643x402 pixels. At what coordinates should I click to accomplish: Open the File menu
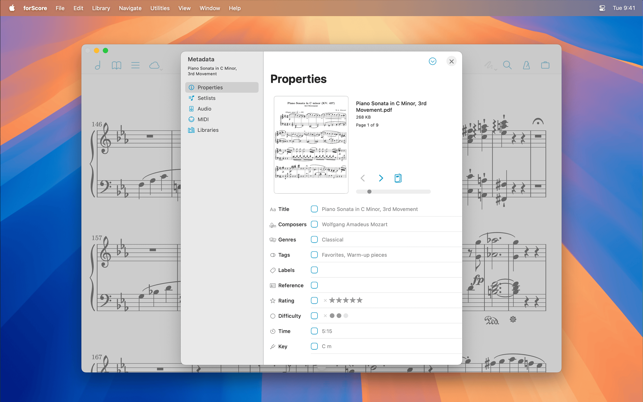click(x=60, y=8)
